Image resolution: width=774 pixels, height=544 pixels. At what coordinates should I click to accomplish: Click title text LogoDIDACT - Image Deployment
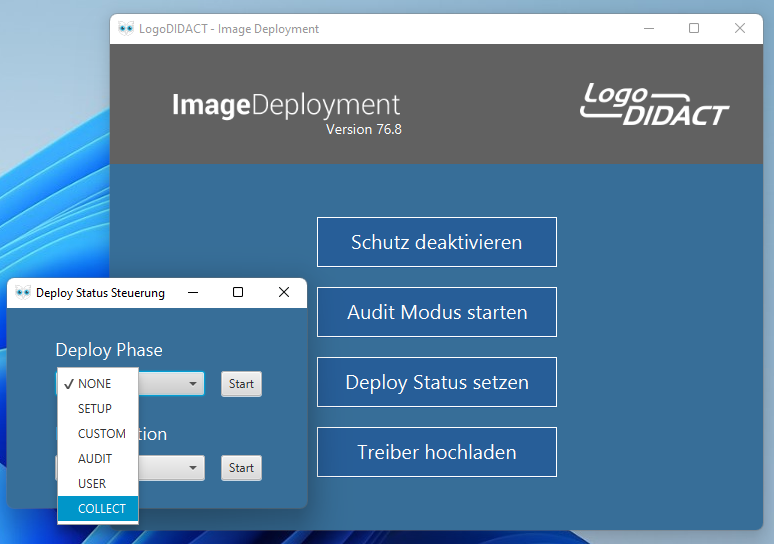[229, 29]
